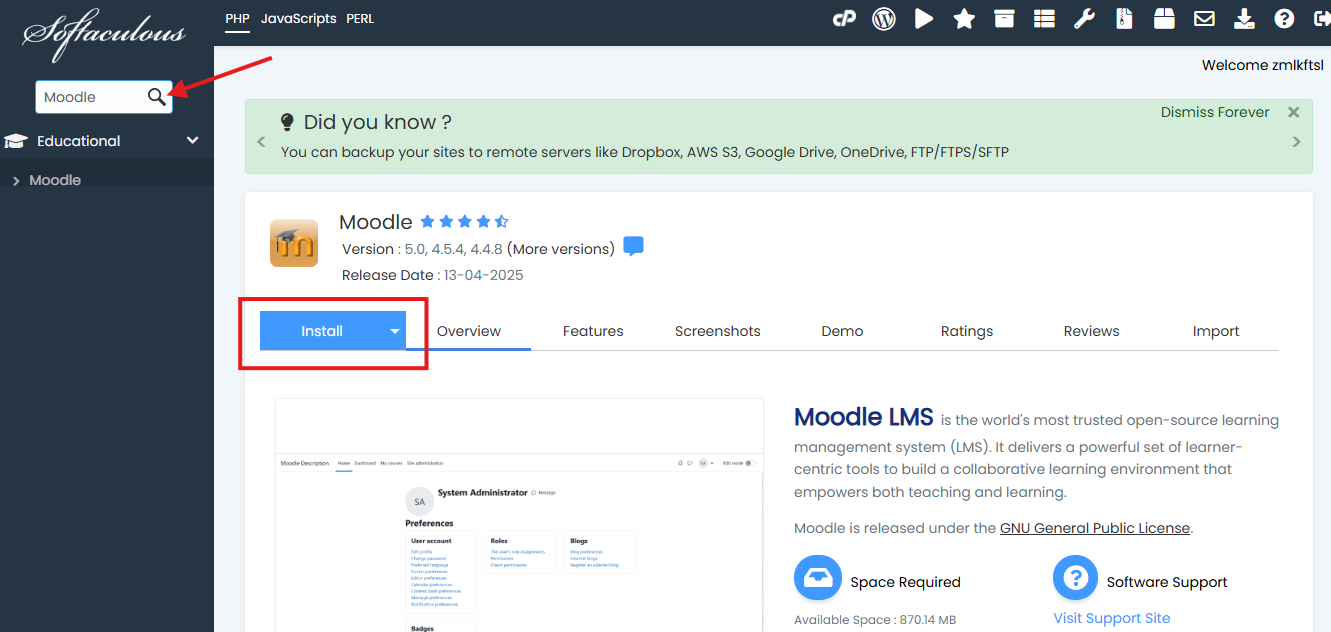Open the Screenshots tab
Image resolution: width=1331 pixels, height=632 pixels.
pos(717,331)
